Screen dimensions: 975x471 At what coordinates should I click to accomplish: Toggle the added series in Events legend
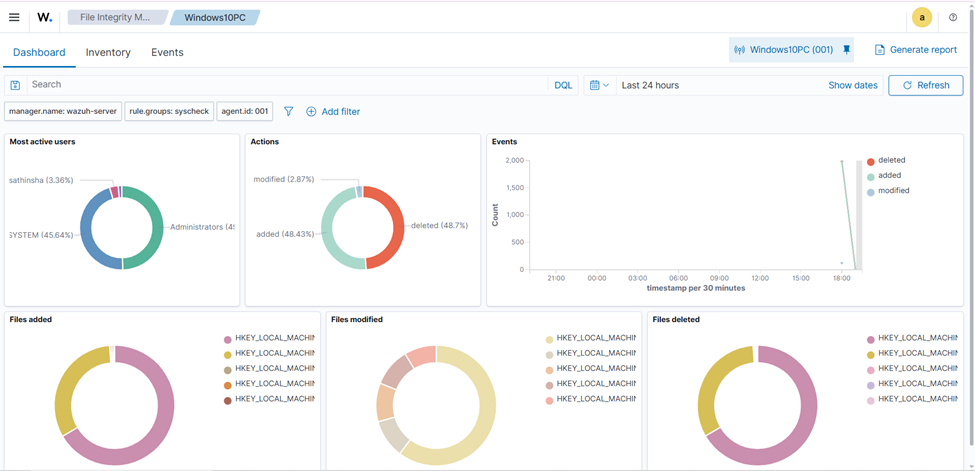coord(884,175)
